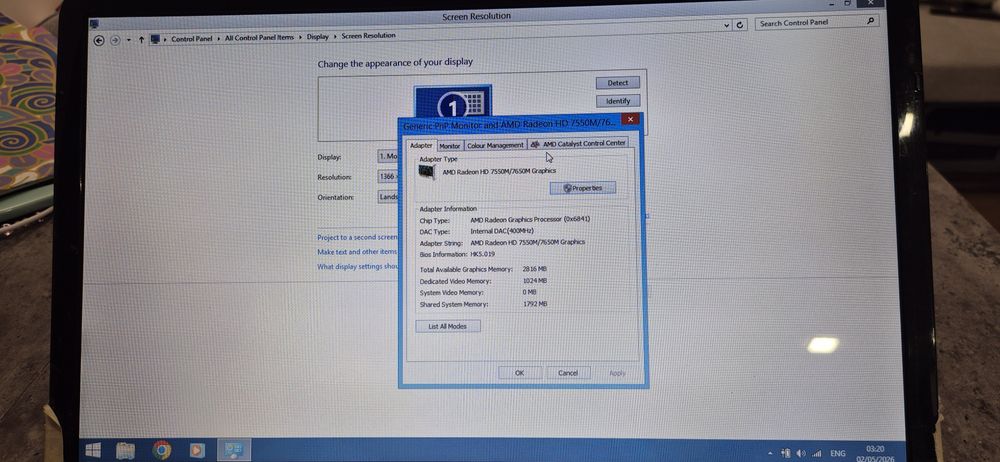Open the media player taskbar icon
1000x462 pixels.
[198, 451]
